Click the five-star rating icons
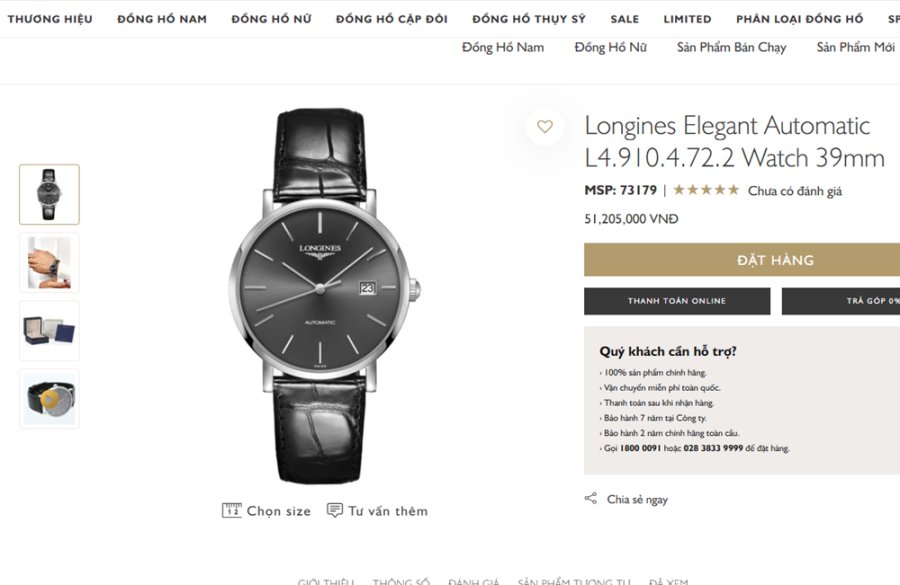Viewport: 900px width, 585px height. click(706, 190)
